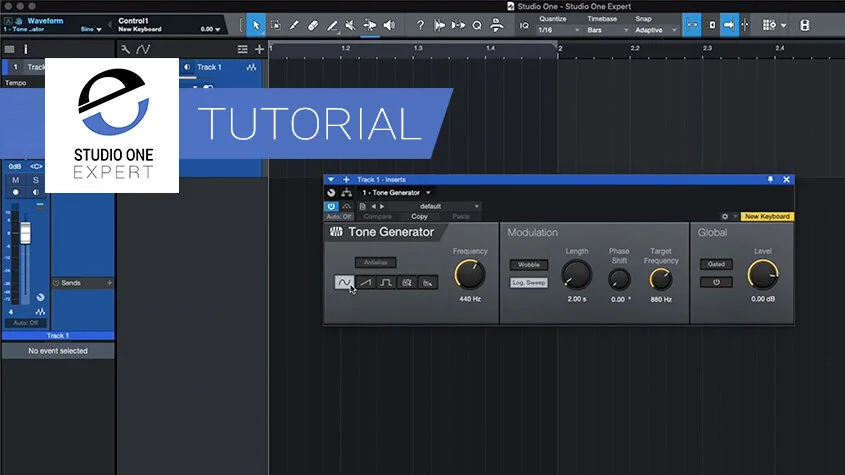Select the Listen speaker tool
This screenshot has height=475, width=845.
389,25
